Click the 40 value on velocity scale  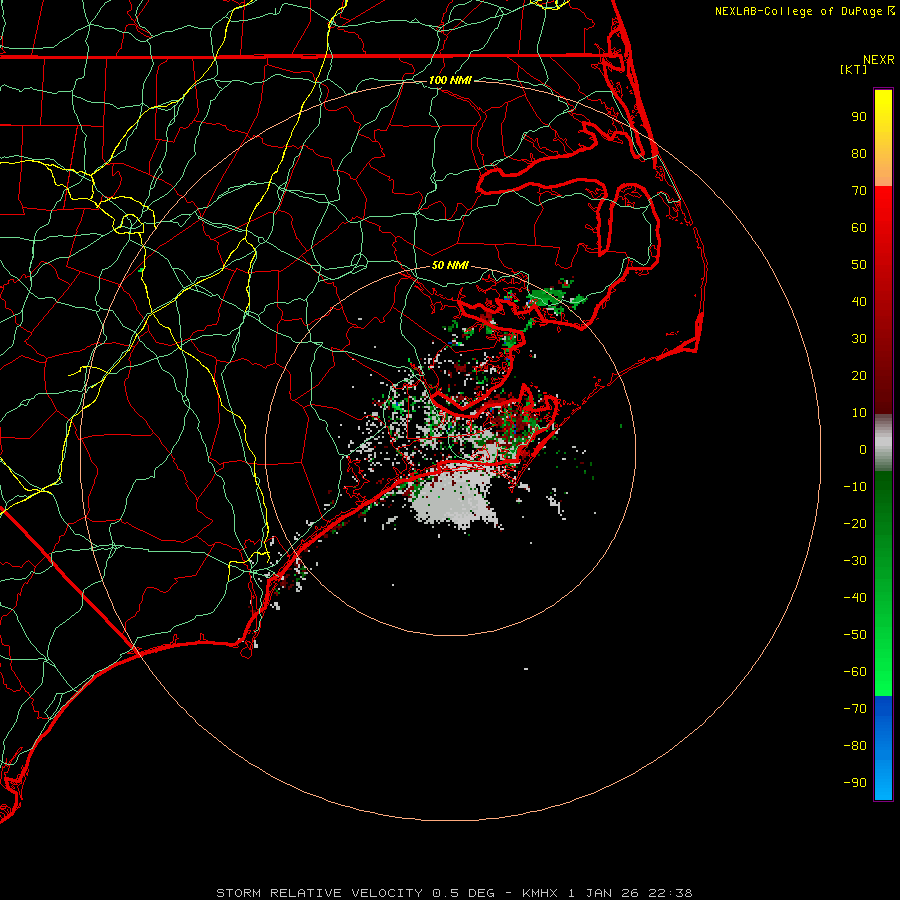(859, 301)
